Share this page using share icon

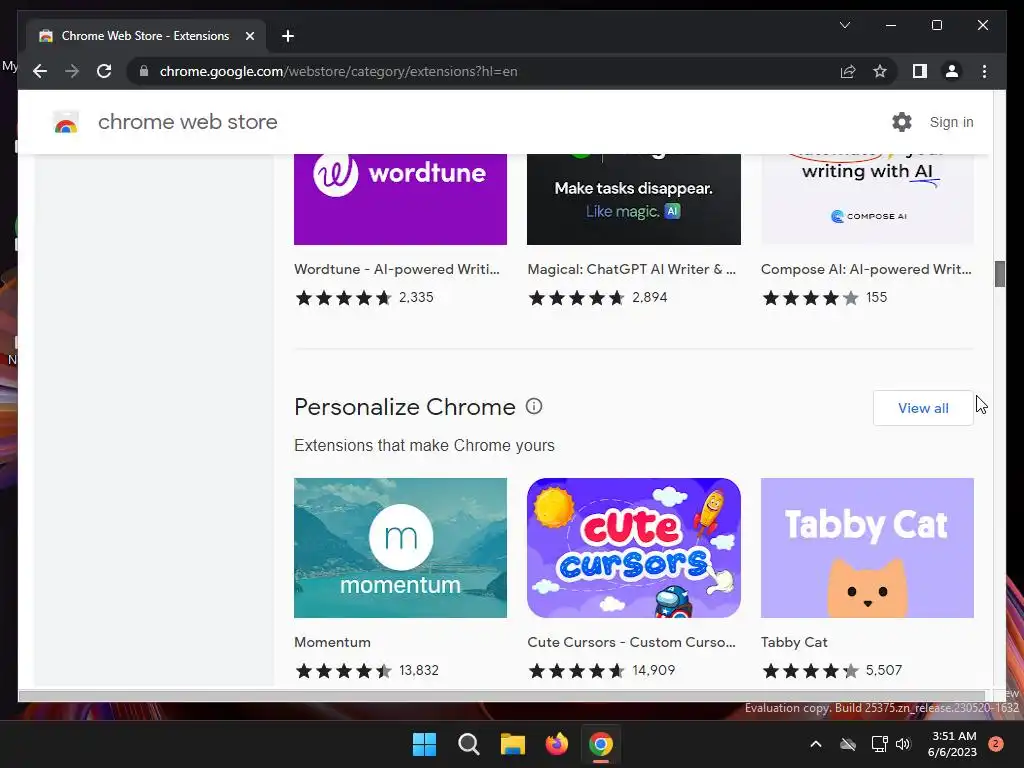tap(848, 71)
